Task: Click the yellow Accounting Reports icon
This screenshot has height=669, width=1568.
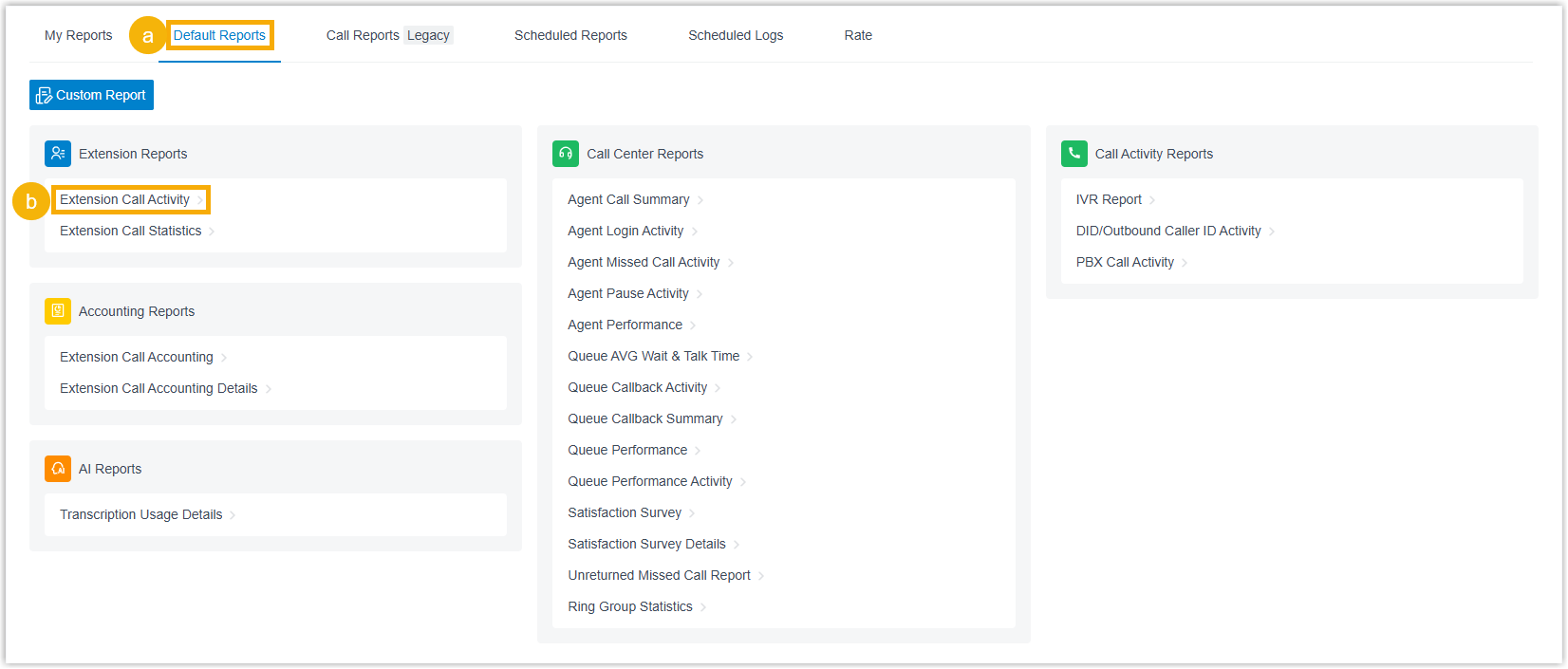Action: pos(58,311)
